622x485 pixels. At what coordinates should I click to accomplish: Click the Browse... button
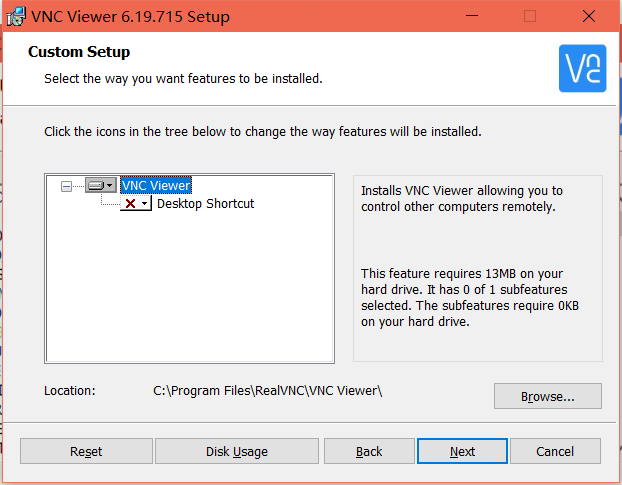(547, 396)
